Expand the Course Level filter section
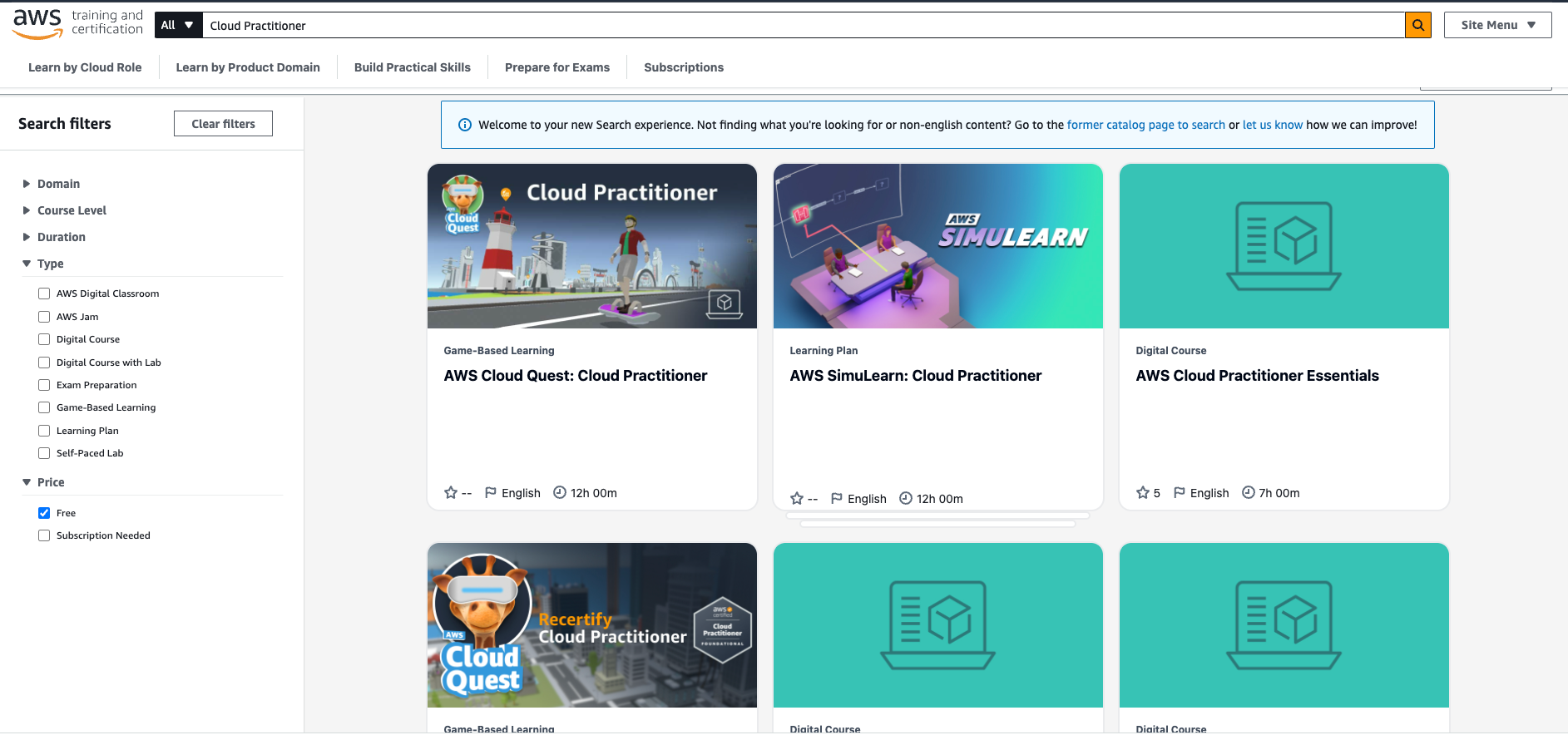This screenshot has width=1568, height=735. point(64,210)
